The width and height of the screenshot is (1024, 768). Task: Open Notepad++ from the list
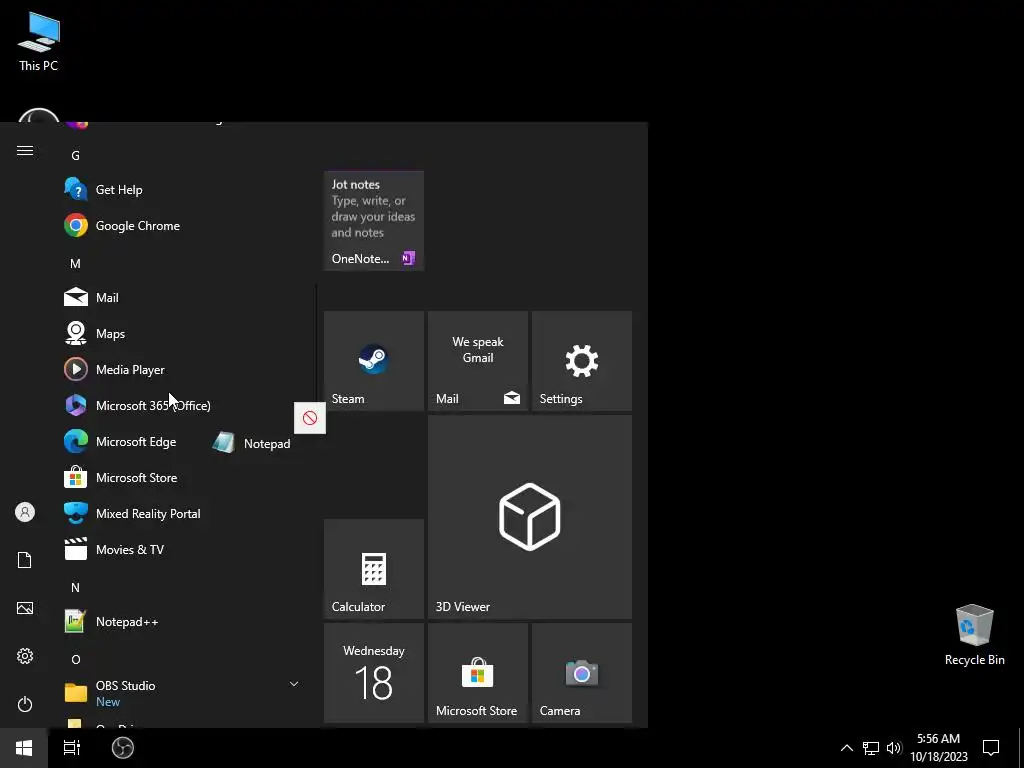183,621
